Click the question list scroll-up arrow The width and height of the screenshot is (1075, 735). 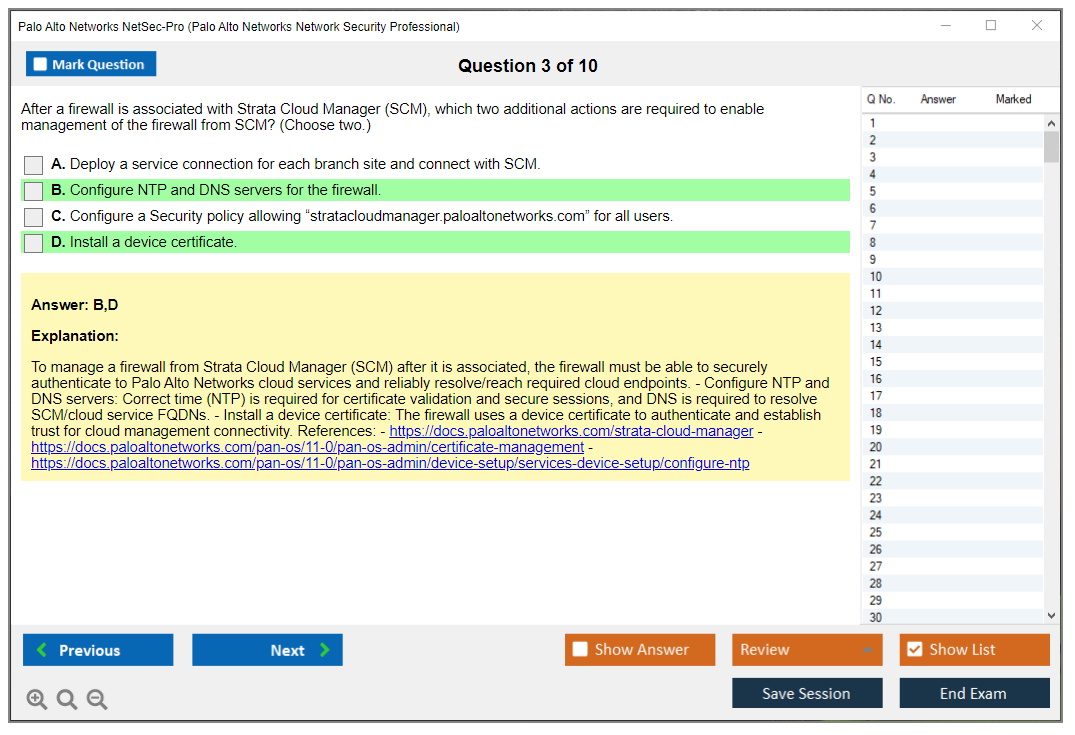pyautogui.click(x=1051, y=124)
